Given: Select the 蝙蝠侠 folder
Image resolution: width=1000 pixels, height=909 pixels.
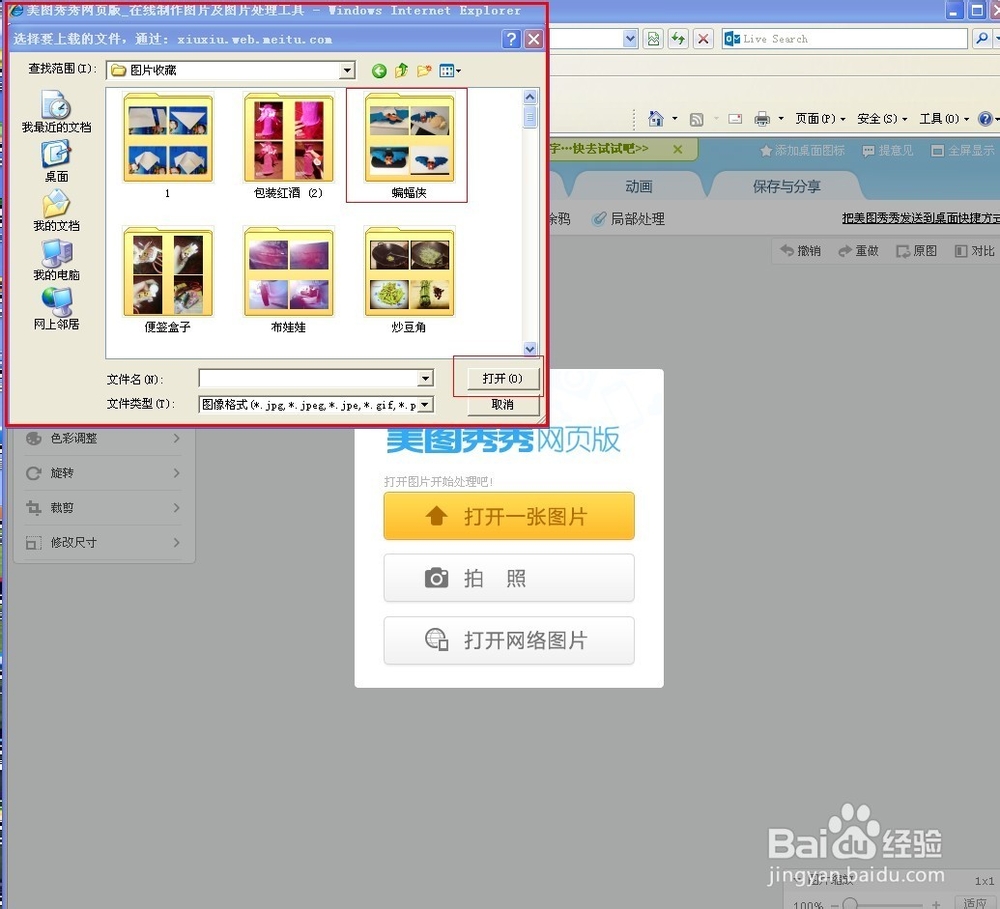Looking at the screenshot, I should tap(408, 145).
